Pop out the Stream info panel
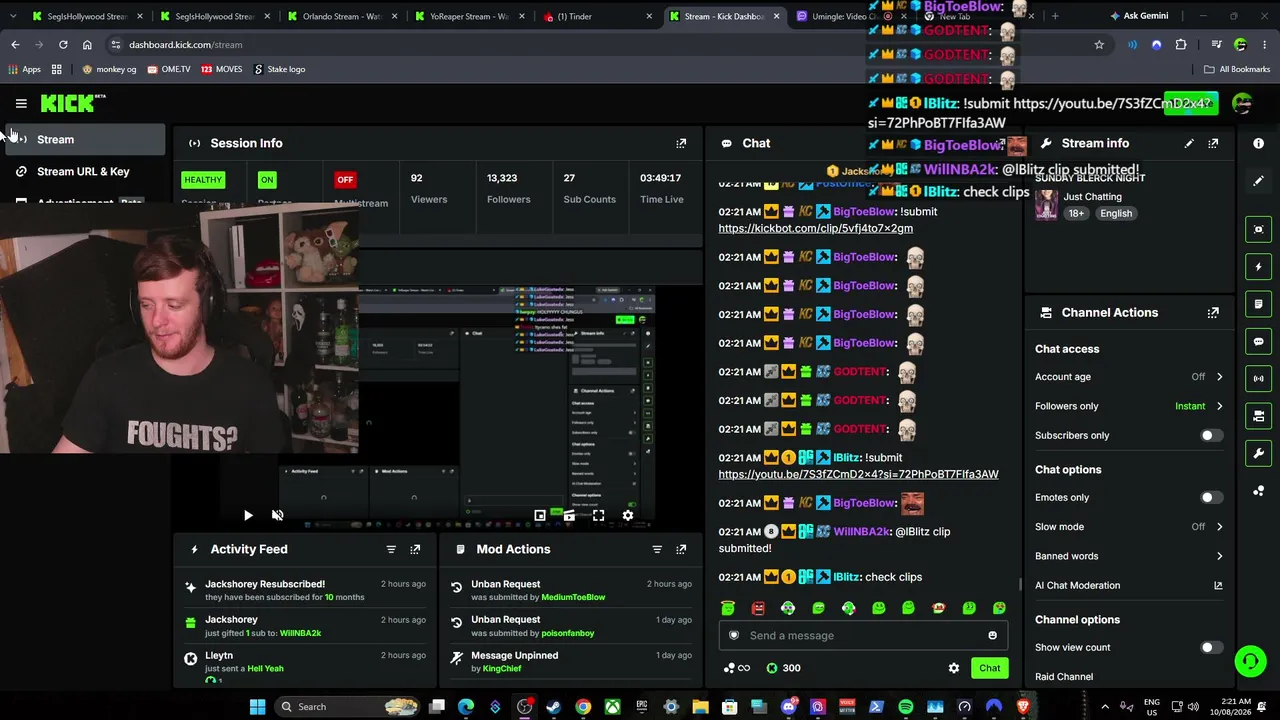1280x720 pixels. [x=1213, y=143]
